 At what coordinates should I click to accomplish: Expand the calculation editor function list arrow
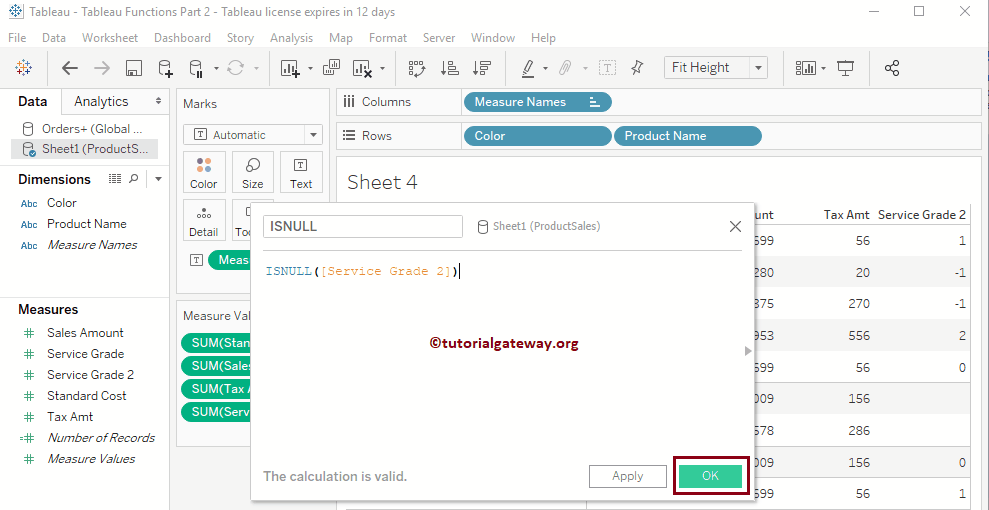click(748, 351)
